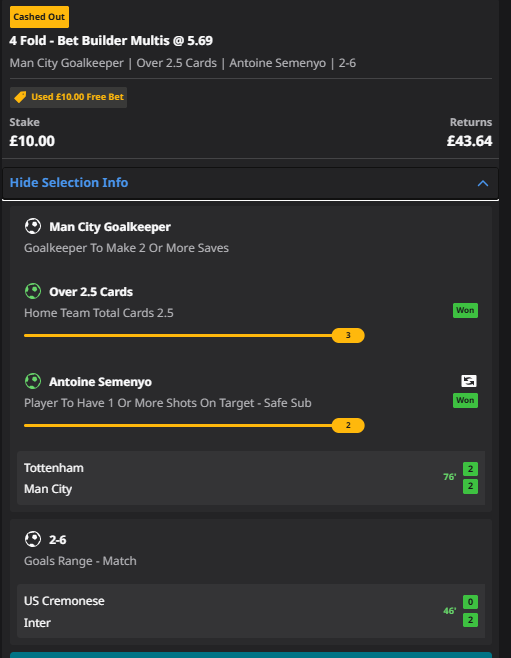The width and height of the screenshot is (511, 658).
Task: Click Tottenham's score box showing 2
Action: tap(470, 469)
